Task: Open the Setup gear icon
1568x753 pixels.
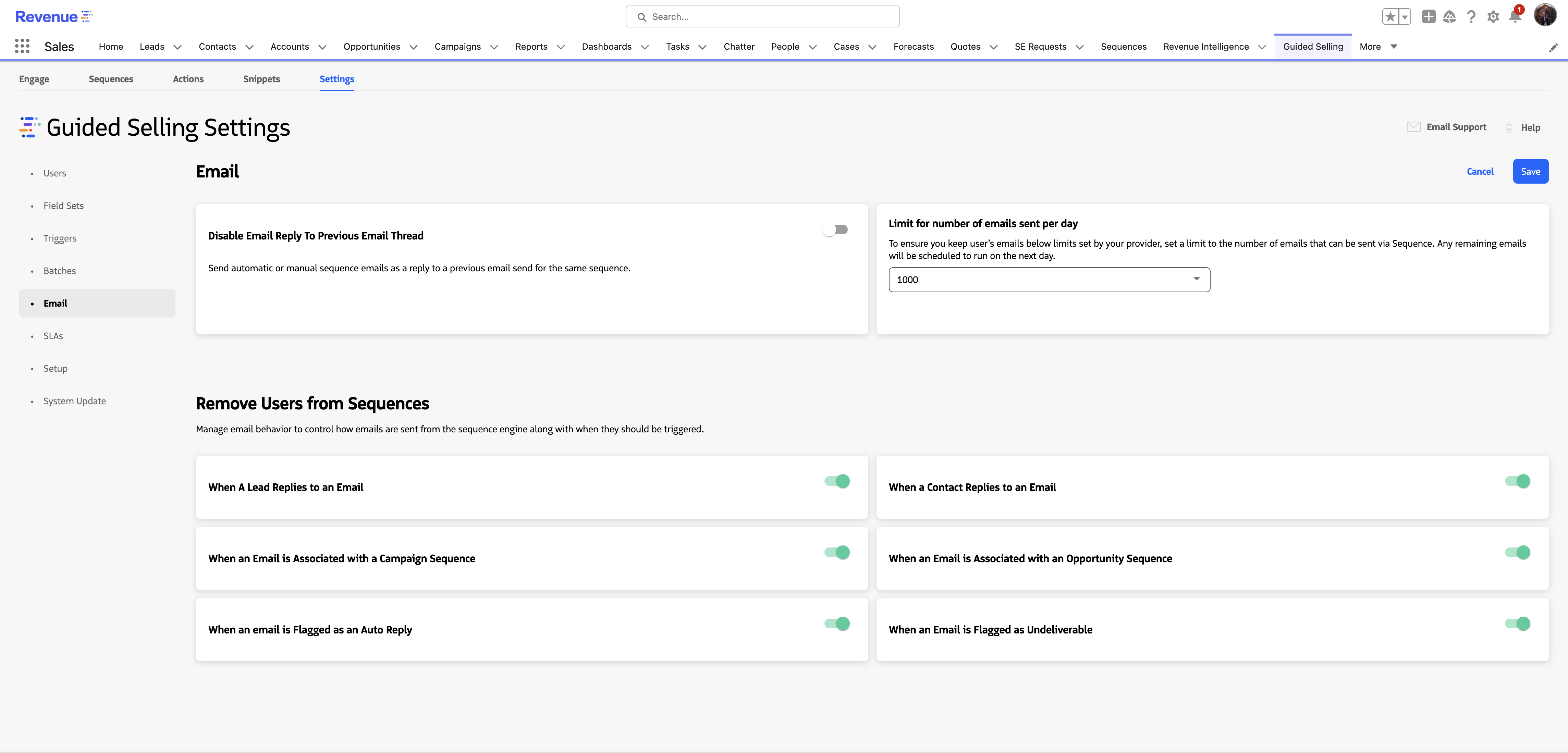Action: click(x=1493, y=17)
